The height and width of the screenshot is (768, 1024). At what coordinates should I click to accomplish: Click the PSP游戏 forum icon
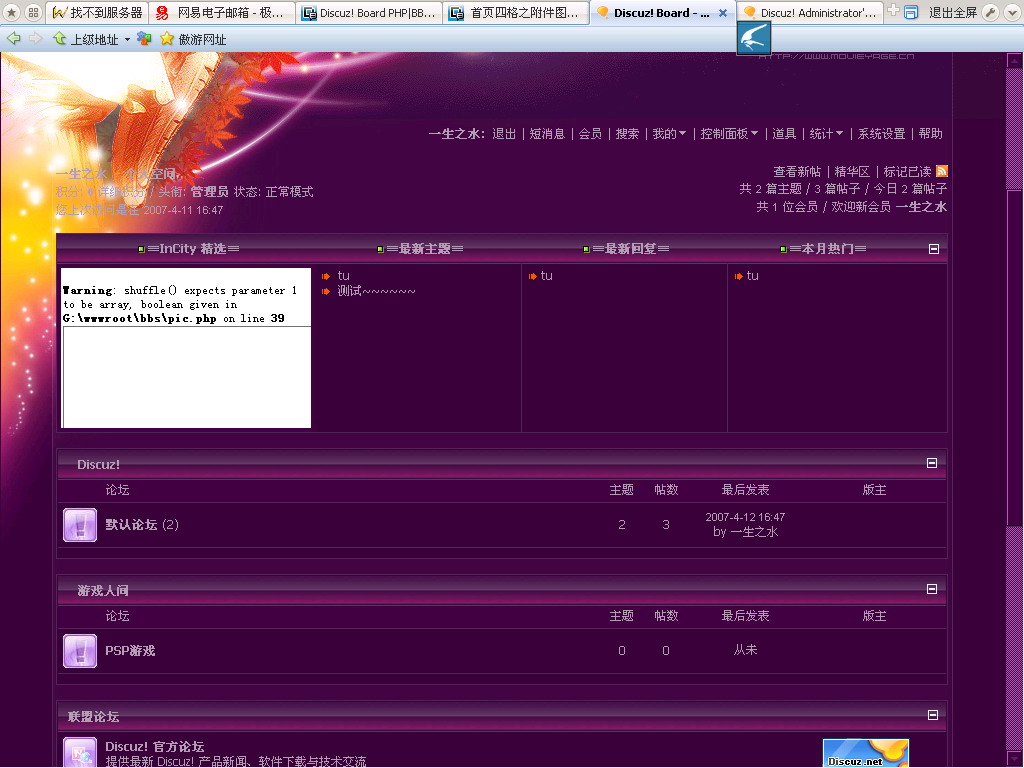pos(80,651)
